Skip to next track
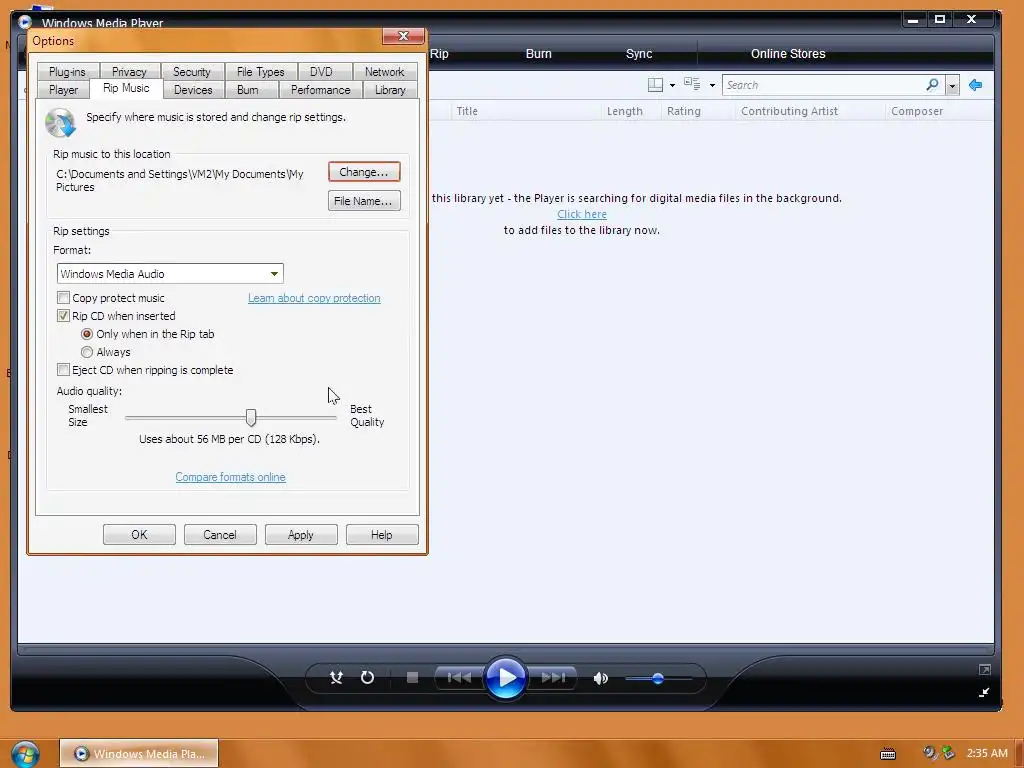The width and height of the screenshot is (1024, 768). pos(552,678)
